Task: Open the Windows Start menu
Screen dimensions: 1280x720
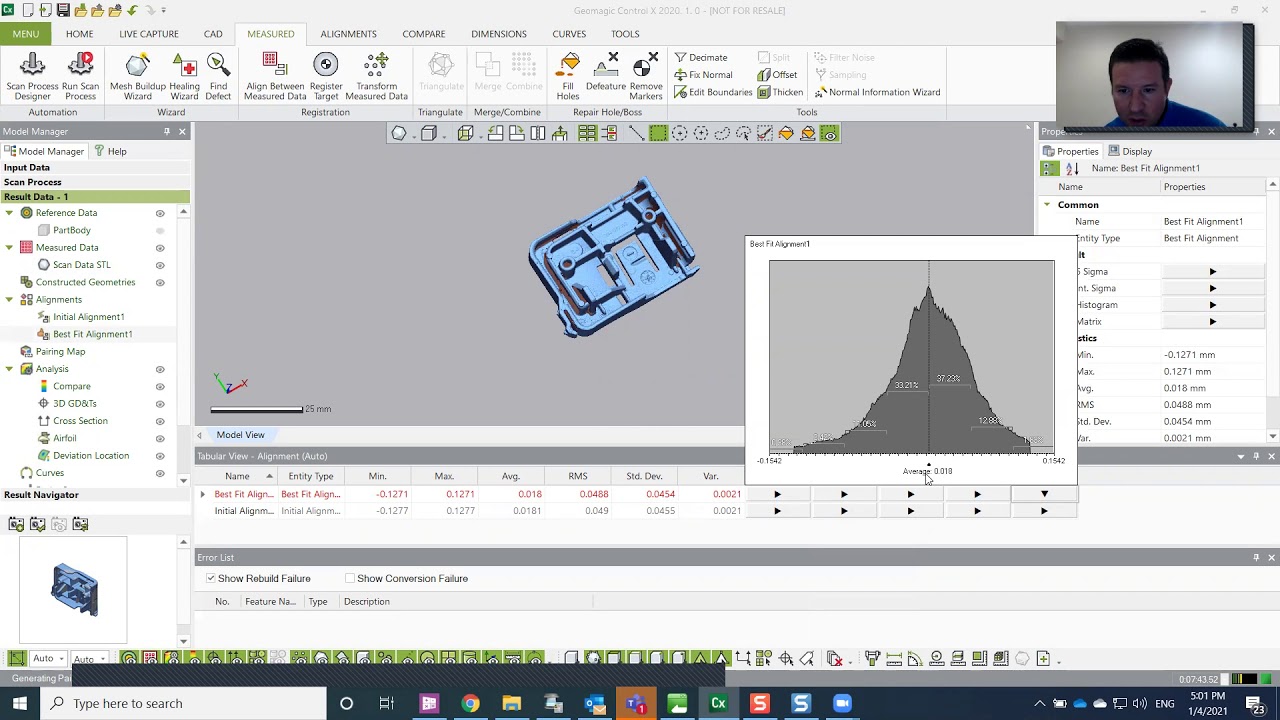Action: tap(20, 703)
